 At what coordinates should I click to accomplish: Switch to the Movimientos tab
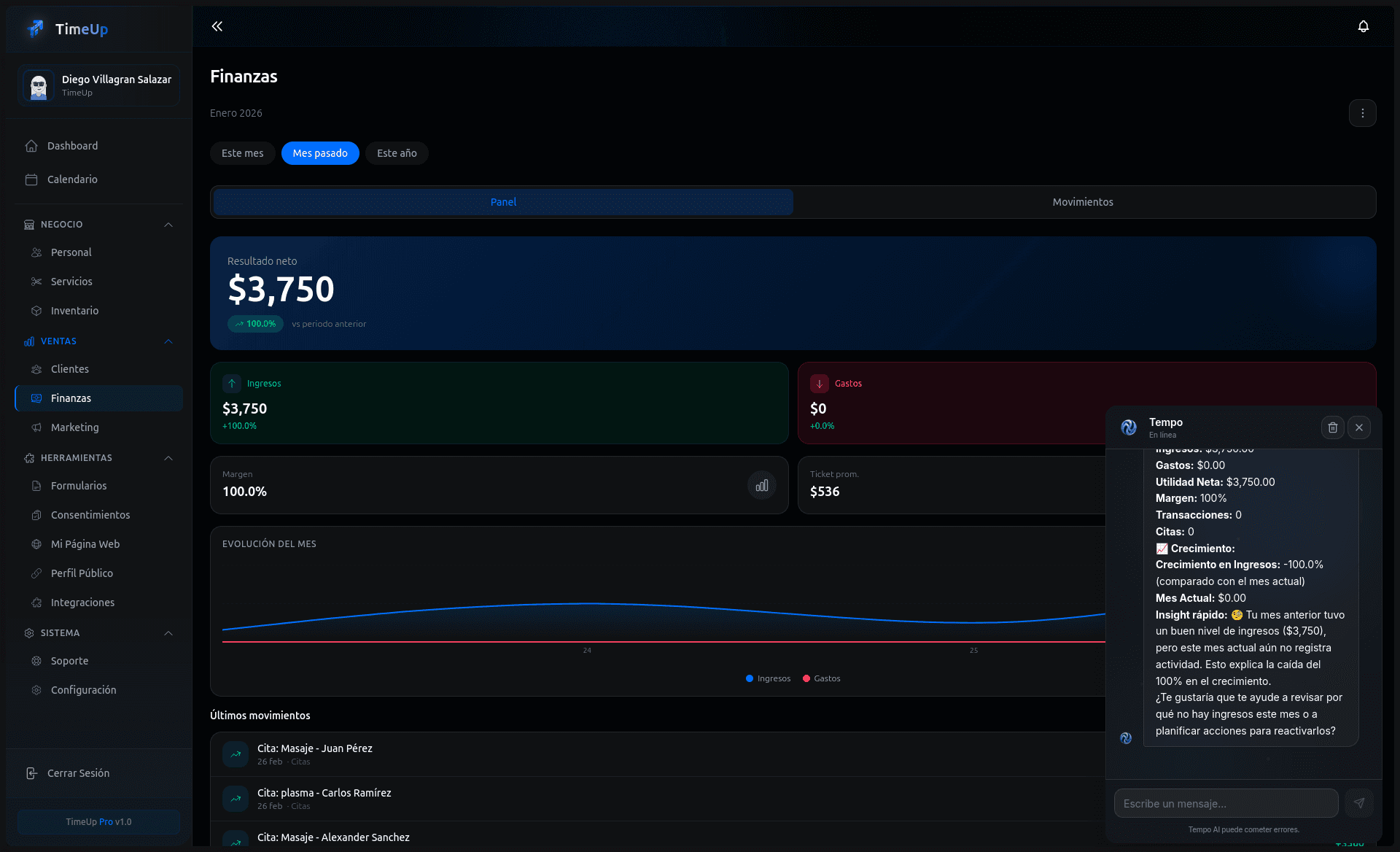[1083, 202]
